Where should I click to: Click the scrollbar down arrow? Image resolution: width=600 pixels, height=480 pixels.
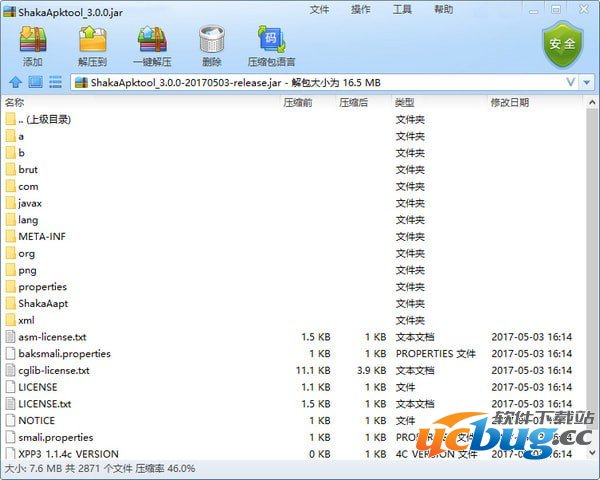click(x=592, y=453)
